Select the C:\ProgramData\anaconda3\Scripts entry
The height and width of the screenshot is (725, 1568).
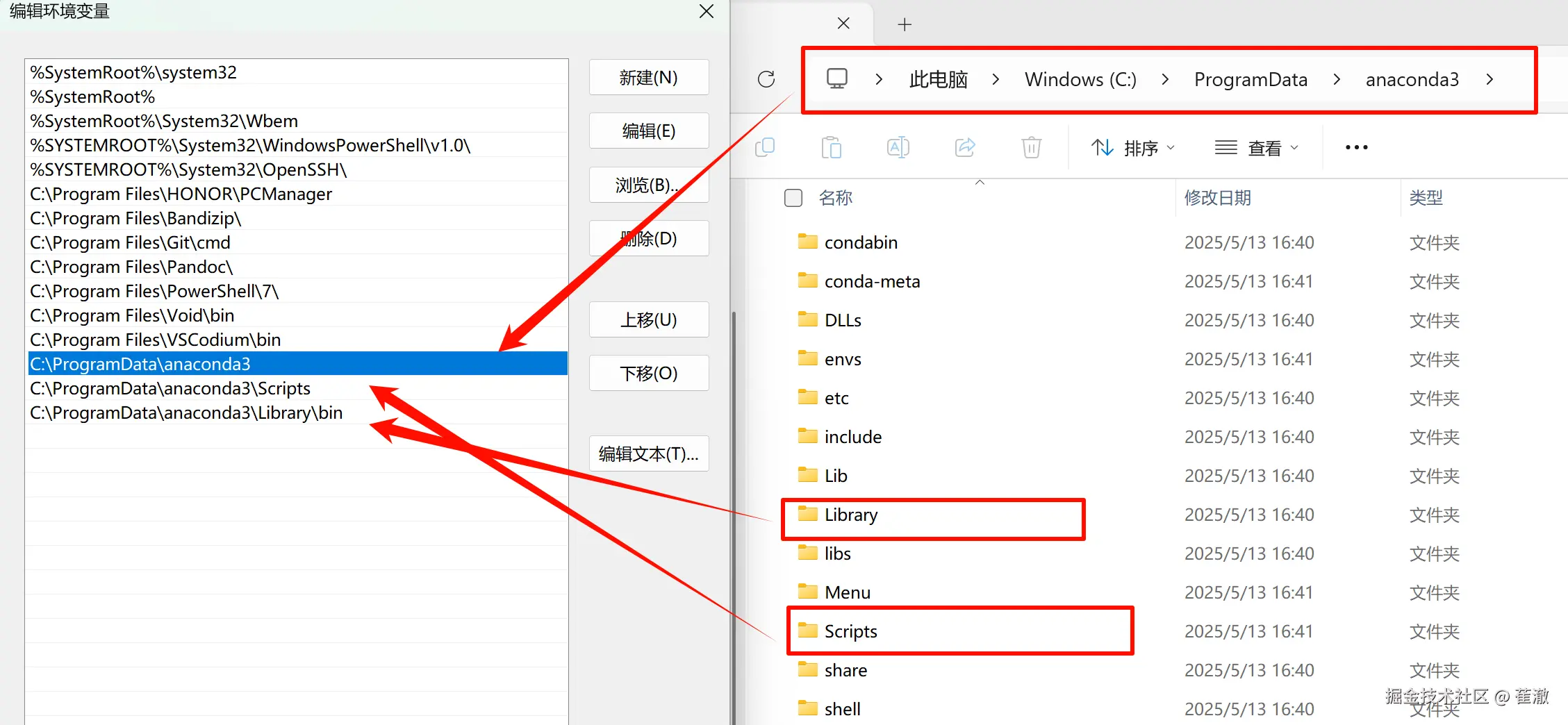(x=297, y=388)
